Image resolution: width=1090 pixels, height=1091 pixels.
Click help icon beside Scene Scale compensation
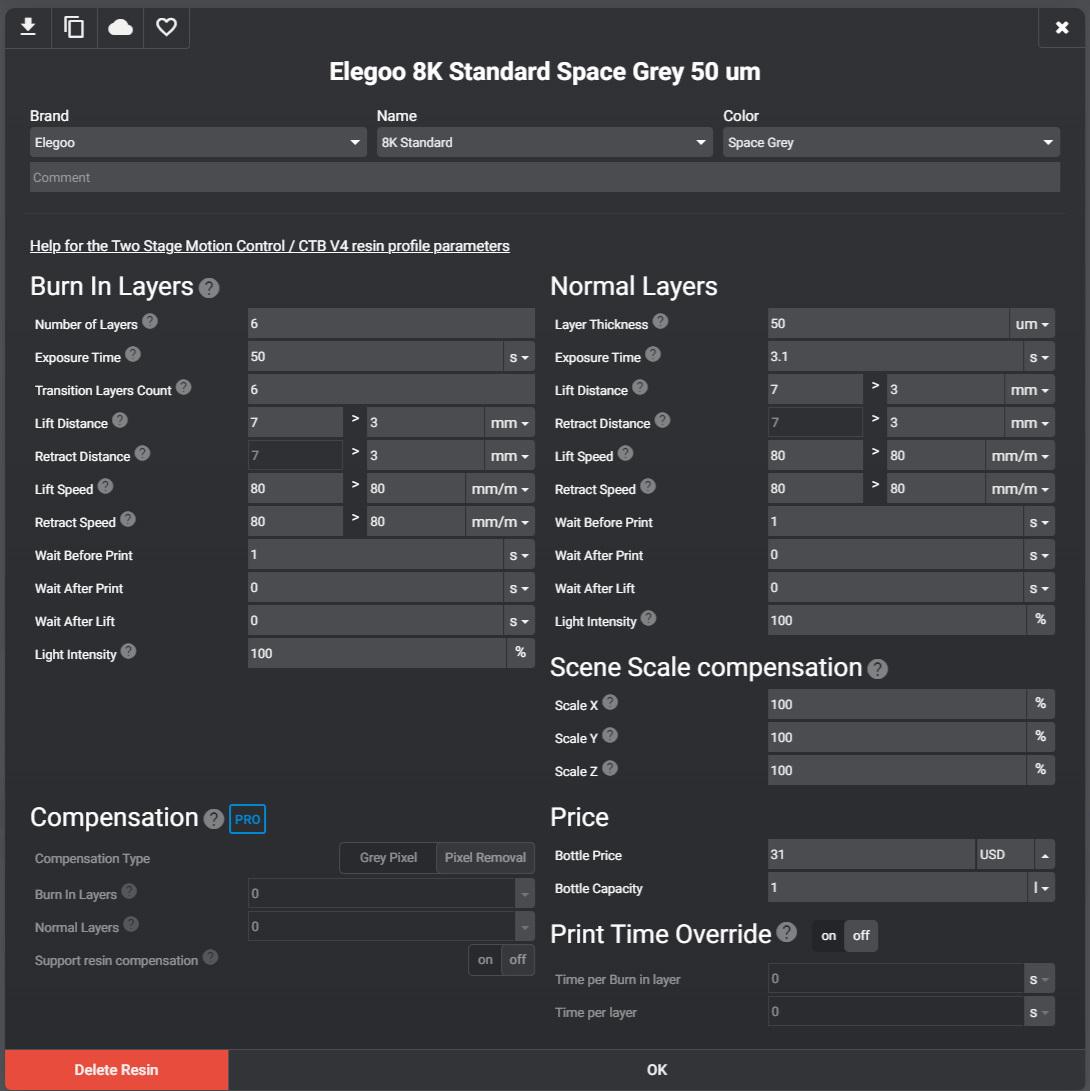878,669
